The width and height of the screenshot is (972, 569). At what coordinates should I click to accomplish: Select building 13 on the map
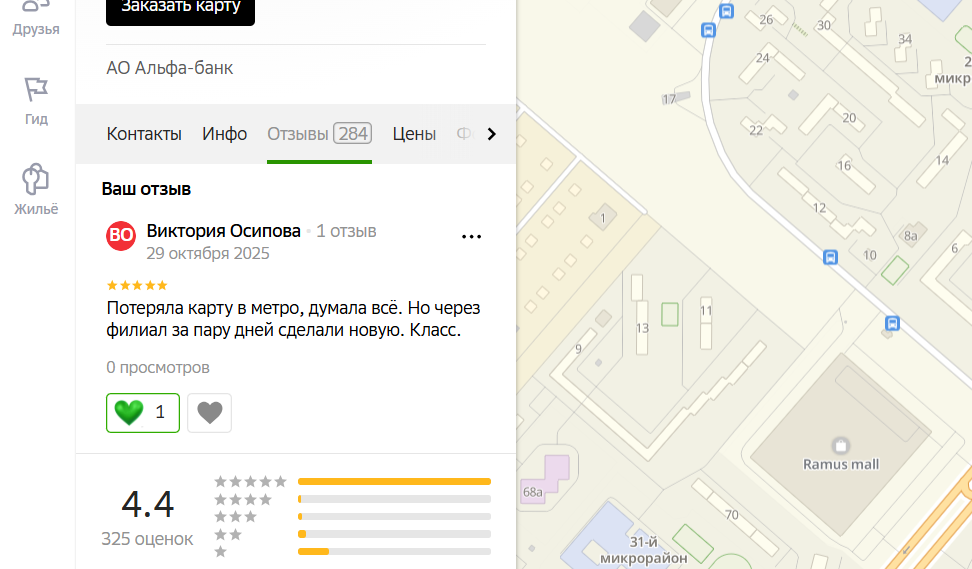(642, 328)
